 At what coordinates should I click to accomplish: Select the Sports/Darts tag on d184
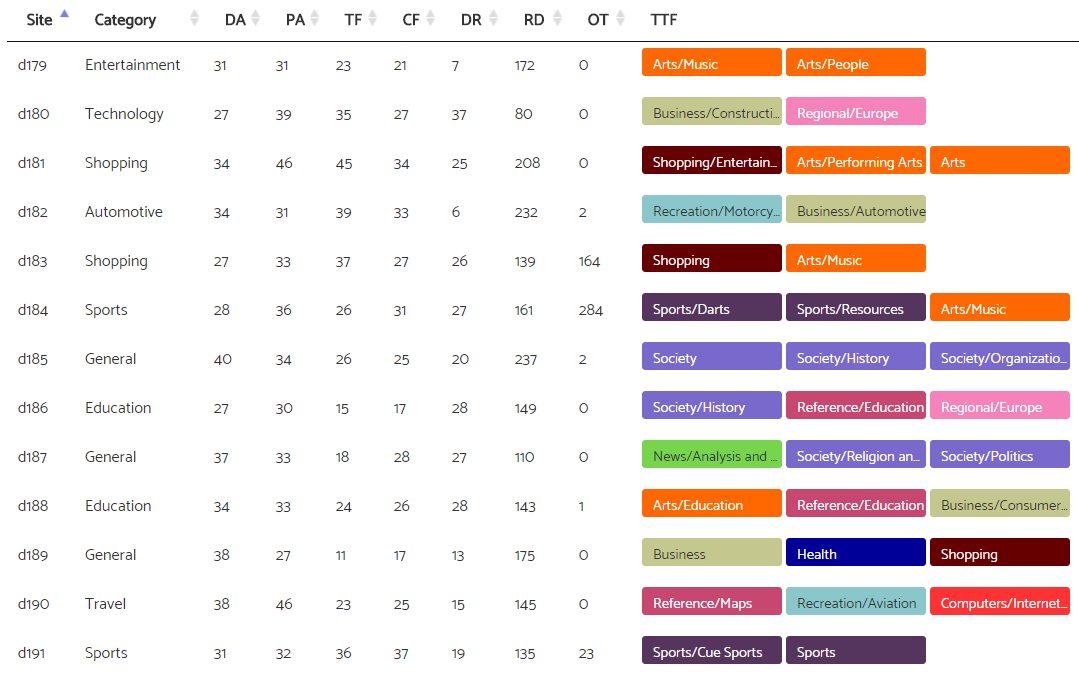point(712,308)
